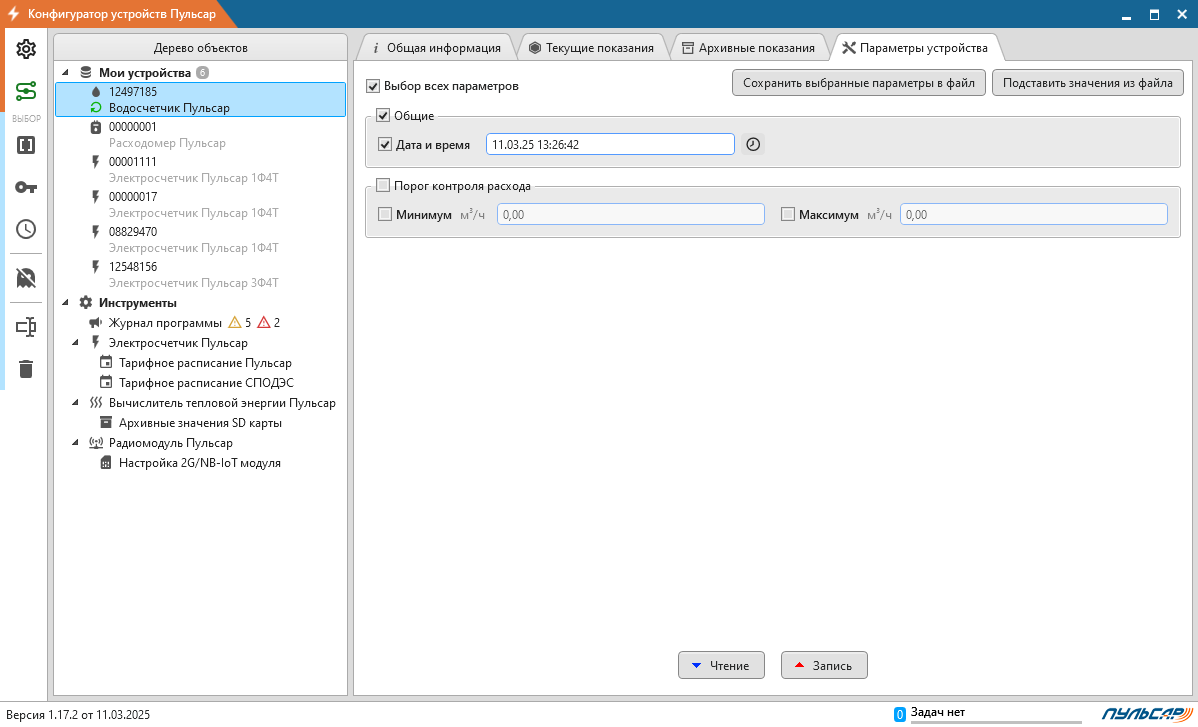The width and height of the screenshot is (1198, 727).
Task: Click the trash bin delete icon
Action: (26, 369)
